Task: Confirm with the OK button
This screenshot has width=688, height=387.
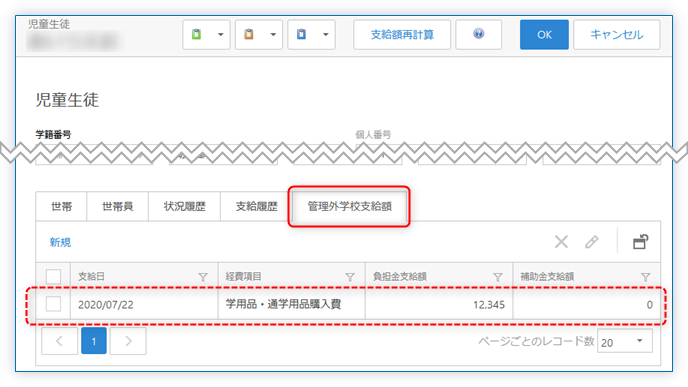Action: coord(544,34)
